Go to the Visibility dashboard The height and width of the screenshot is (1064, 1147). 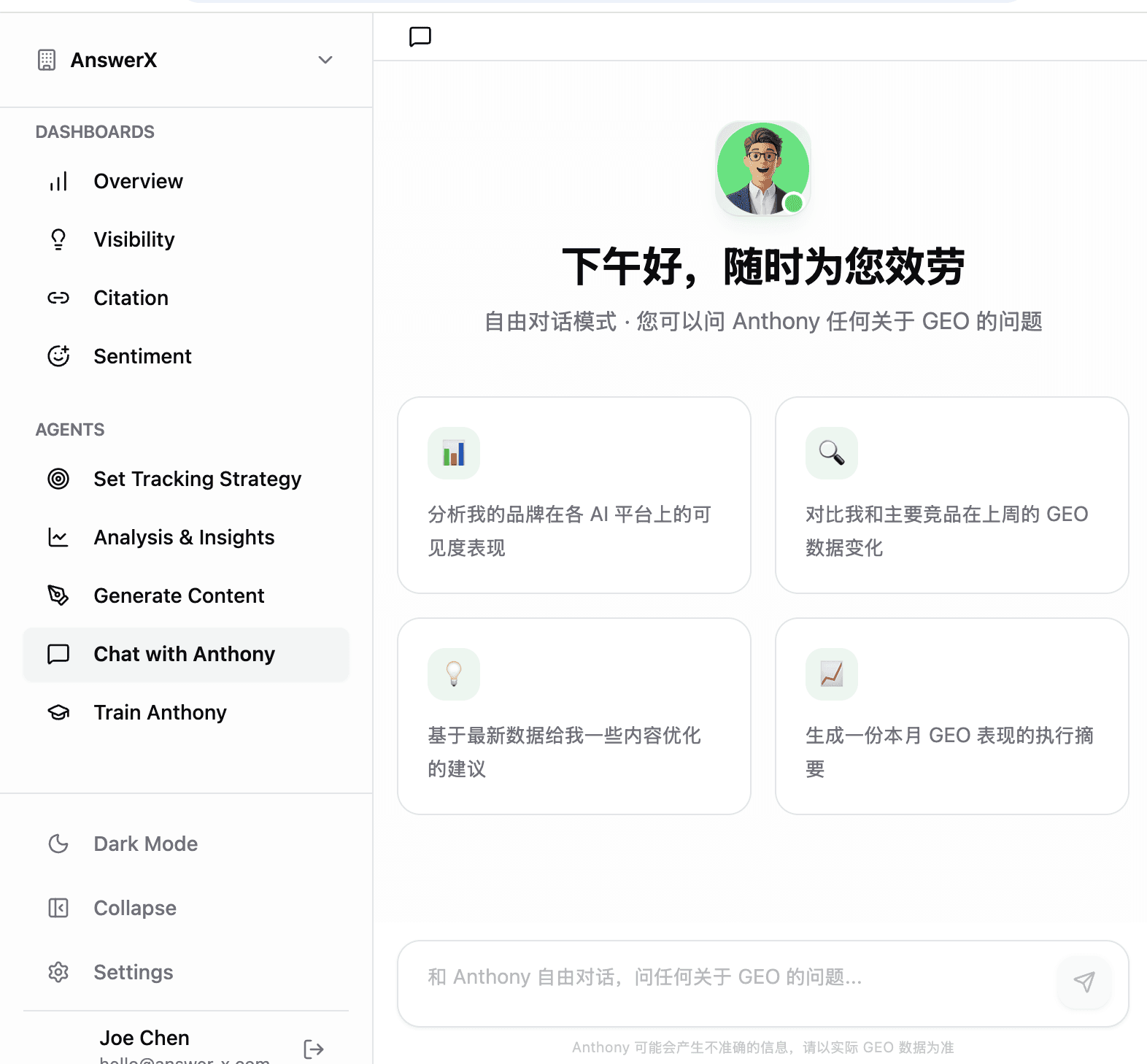(186, 239)
